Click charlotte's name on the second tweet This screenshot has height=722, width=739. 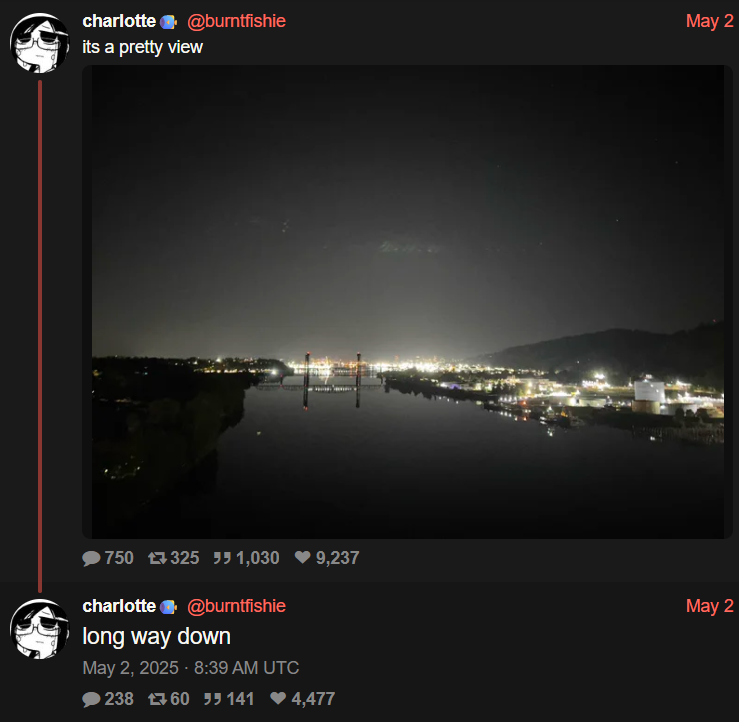(119, 606)
